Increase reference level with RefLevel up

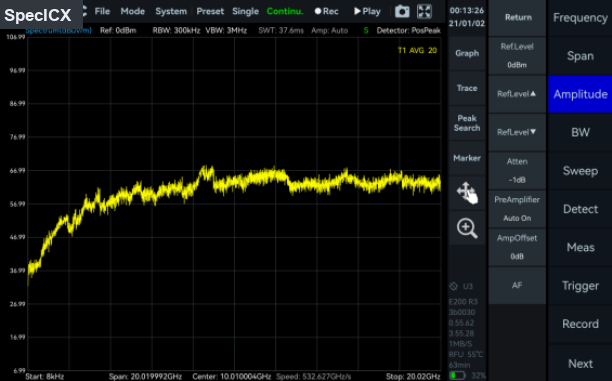tap(518, 94)
